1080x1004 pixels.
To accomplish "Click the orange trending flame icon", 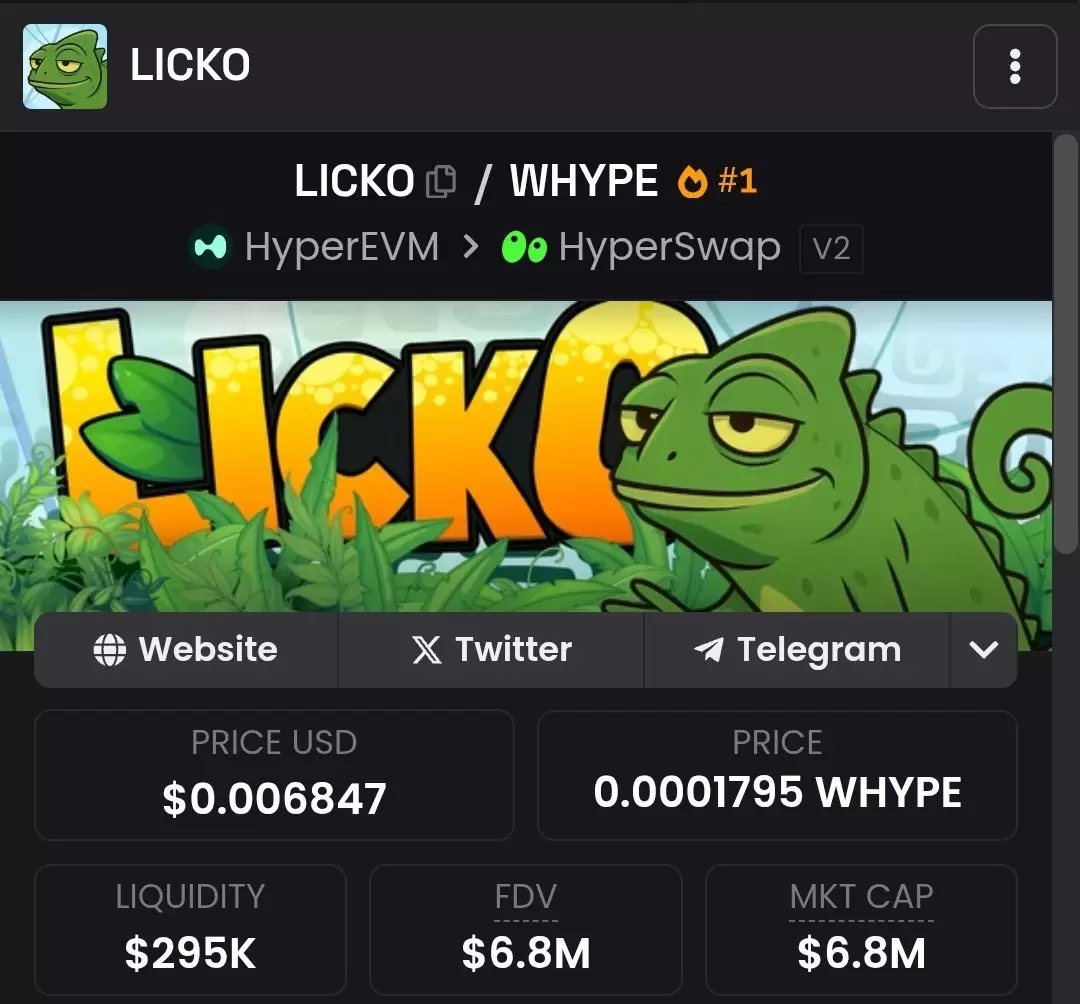I will point(692,182).
